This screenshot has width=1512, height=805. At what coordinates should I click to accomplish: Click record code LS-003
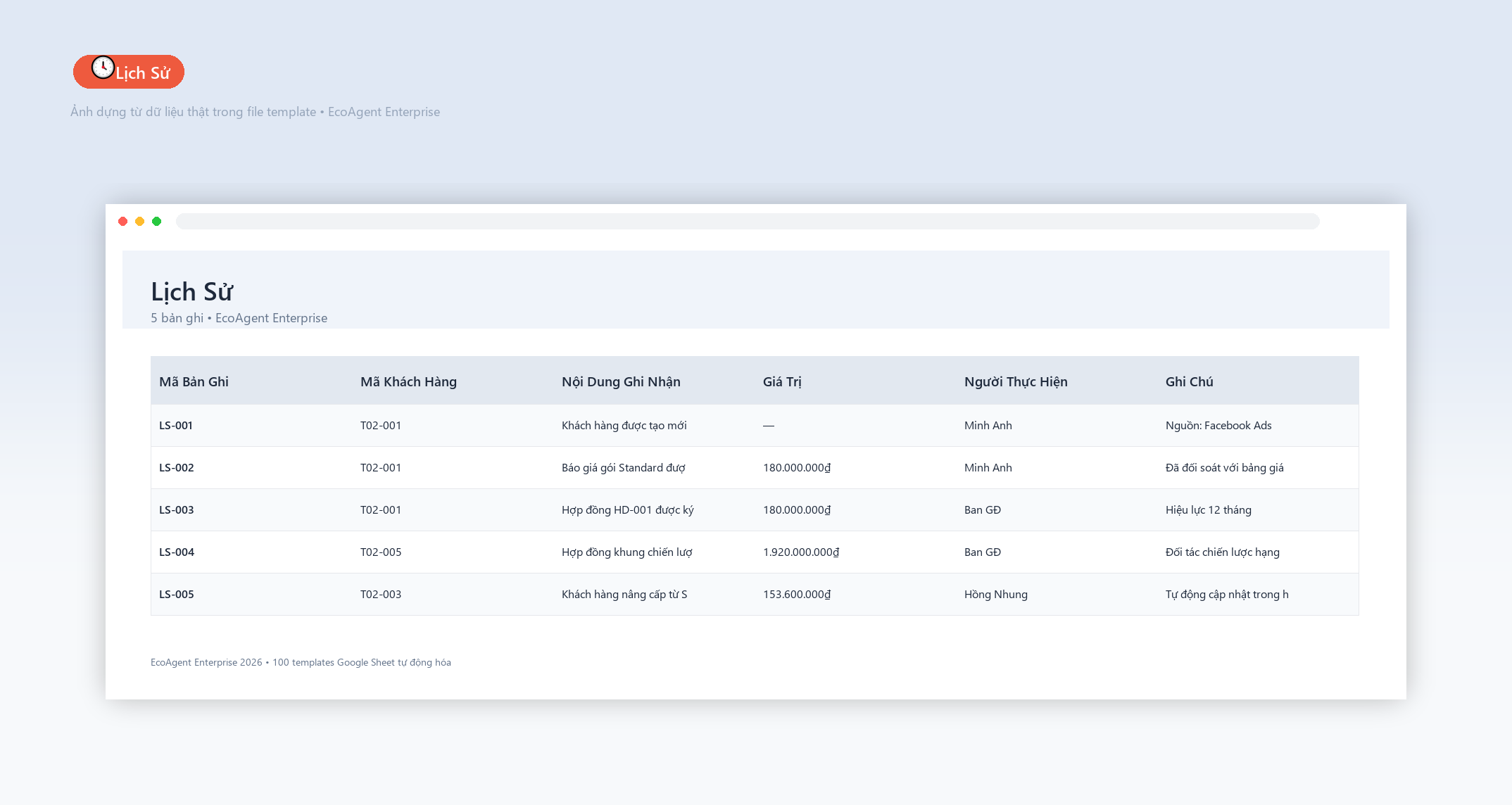click(x=177, y=509)
